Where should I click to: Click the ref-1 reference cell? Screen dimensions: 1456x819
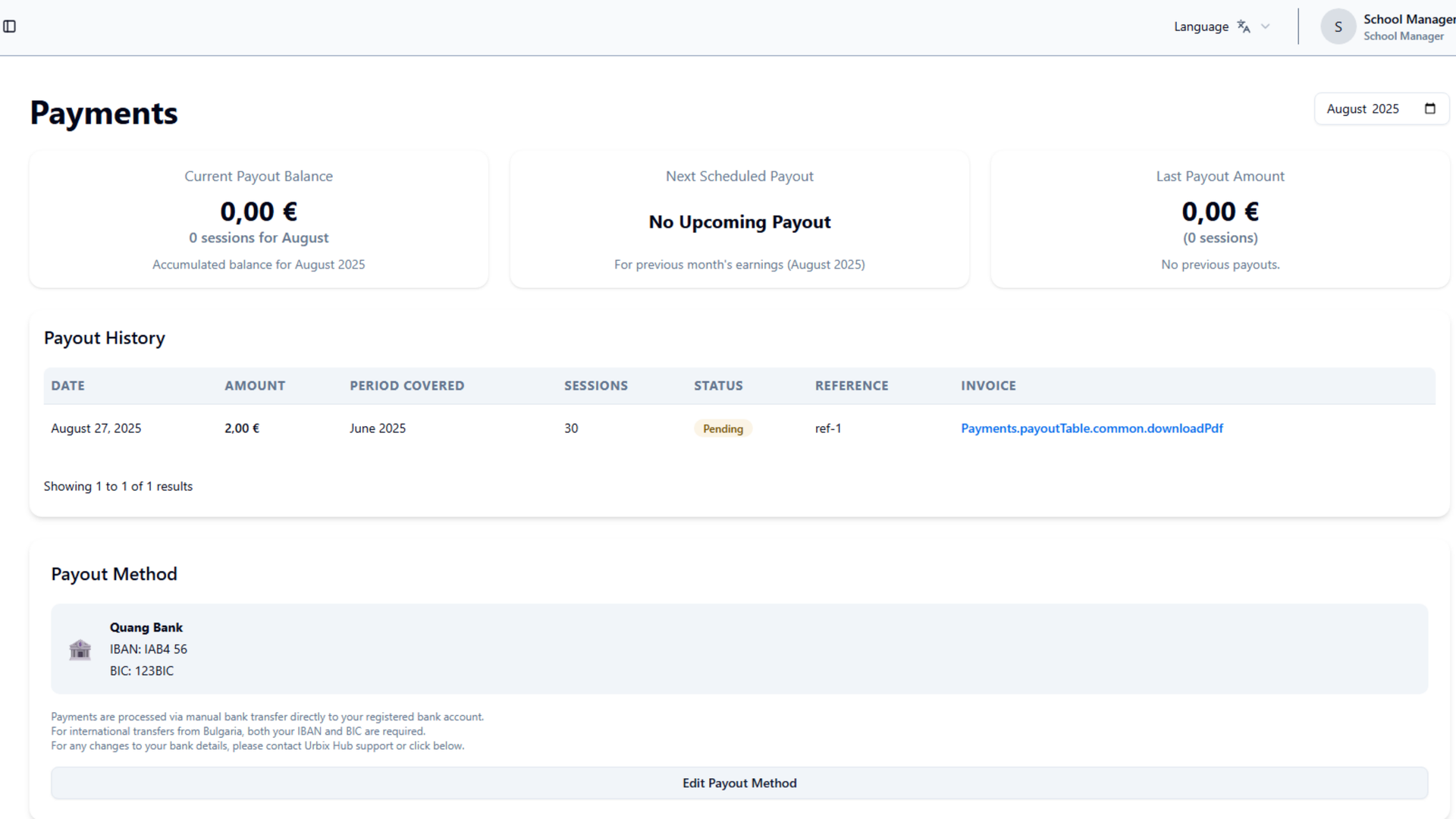click(x=828, y=428)
